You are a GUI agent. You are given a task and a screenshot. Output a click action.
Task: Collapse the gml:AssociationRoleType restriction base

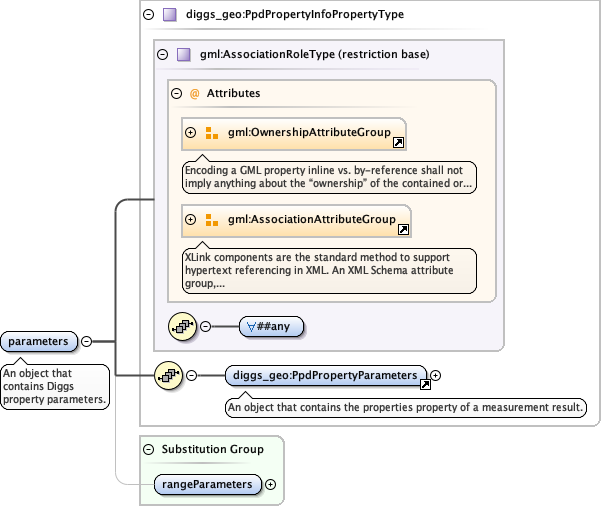(x=163, y=54)
